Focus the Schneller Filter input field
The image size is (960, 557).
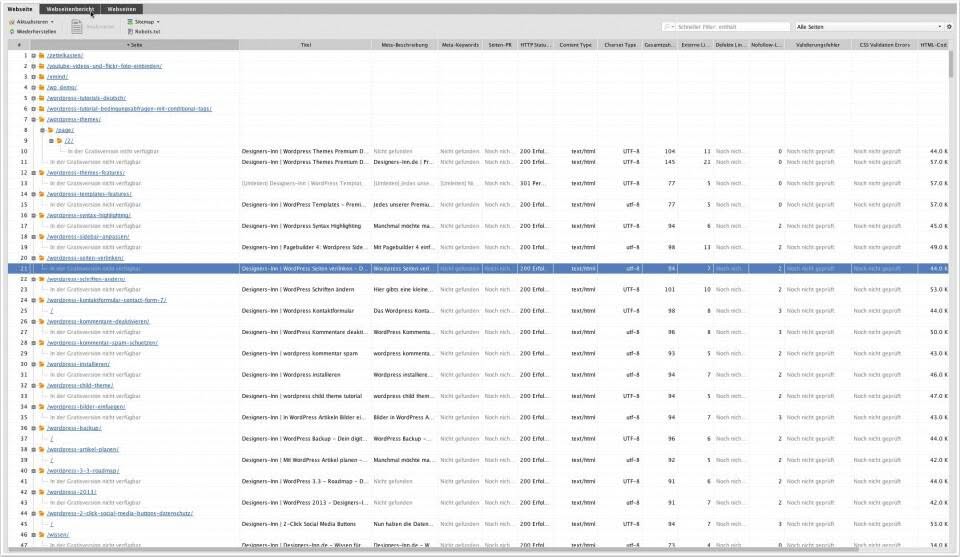click(x=733, y=27)
